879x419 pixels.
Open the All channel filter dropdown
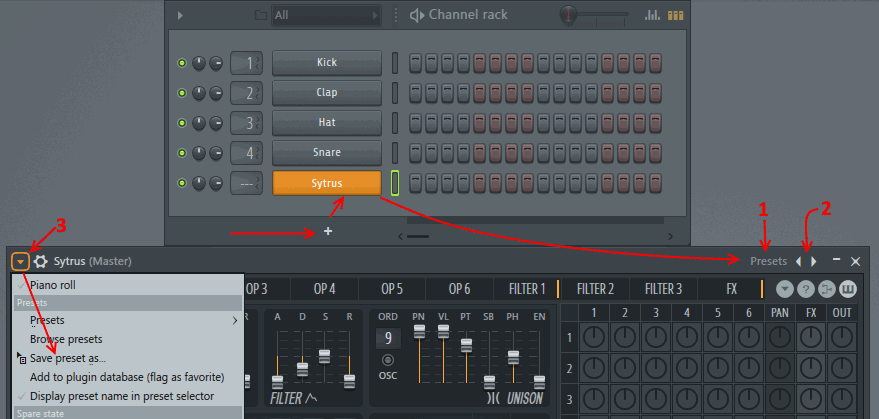point(326,15)
